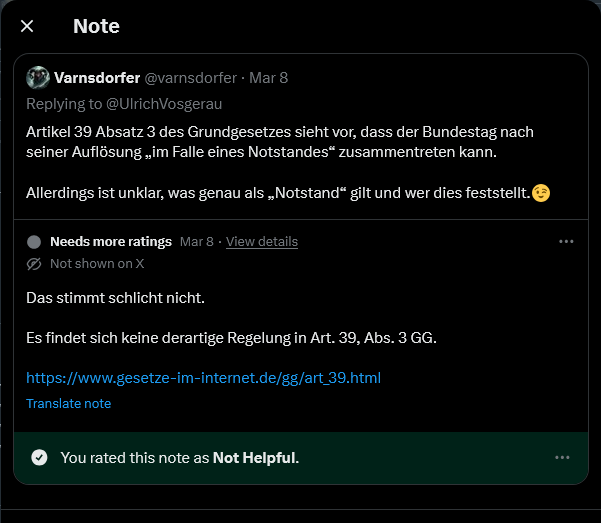
Task: Open the Varnsdorfer display name profile
Action: pos(97,78)
